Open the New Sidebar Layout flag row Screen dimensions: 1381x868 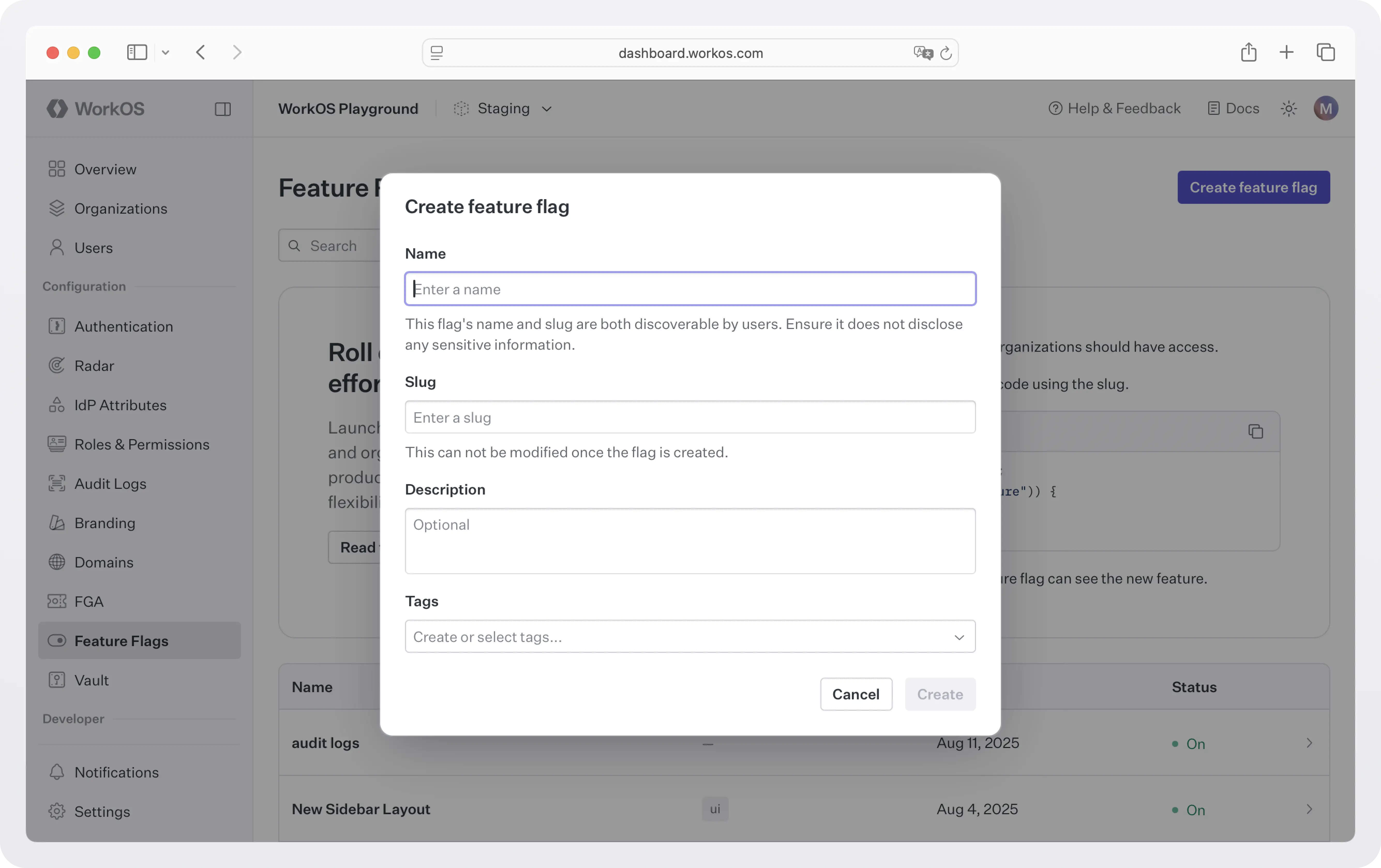click(x=804, y=809)
